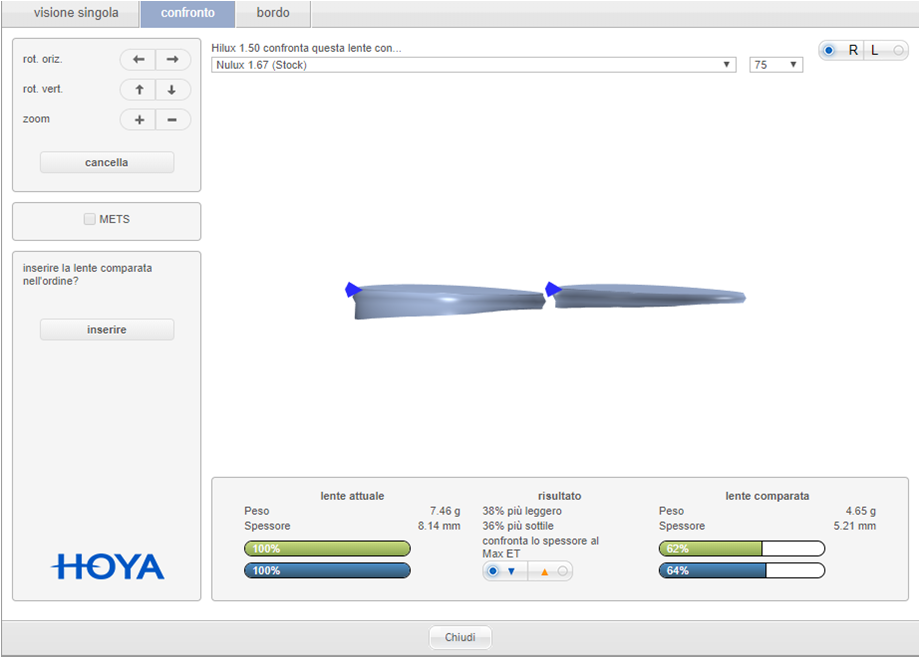The height and width of the screenshot is (658, 920).
Task: Click the blue marker on the left lens
Action: point(353,289)
